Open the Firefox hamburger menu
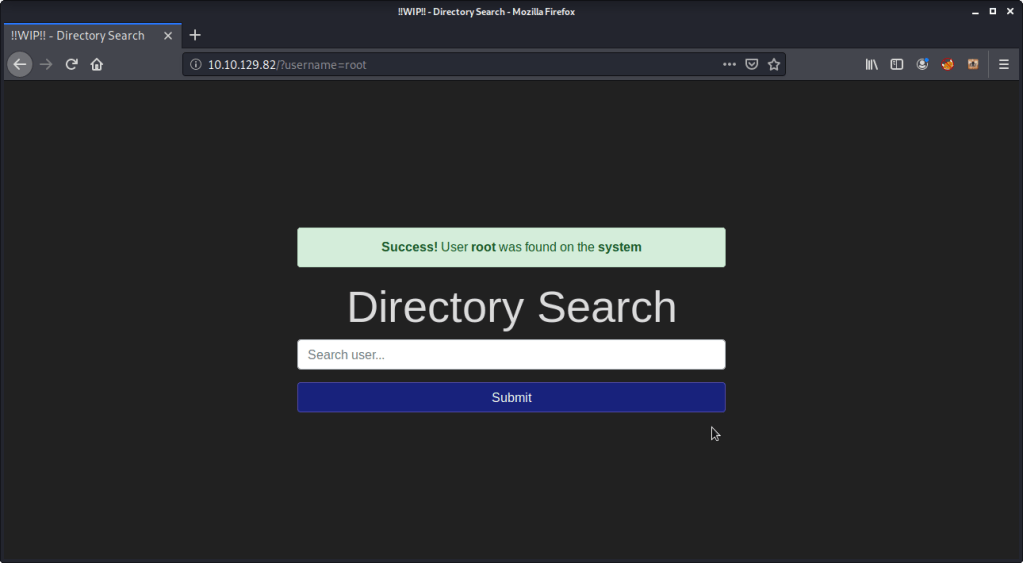Viewport: 1023px width, 563px height. [x=1004, y=64]
